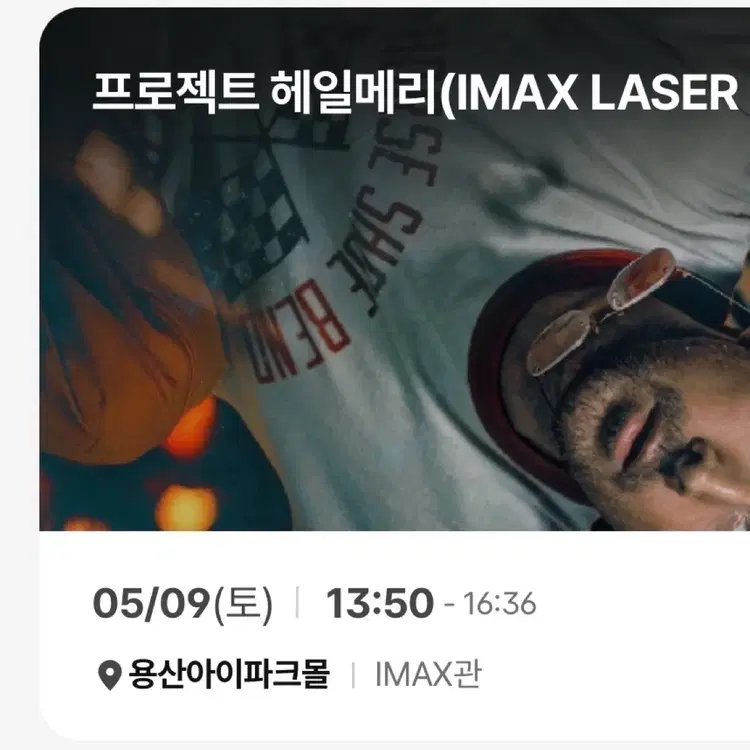Screen dimensions: 750x750
Task: Select the (토) weekday label
Action: pos(243,604)
